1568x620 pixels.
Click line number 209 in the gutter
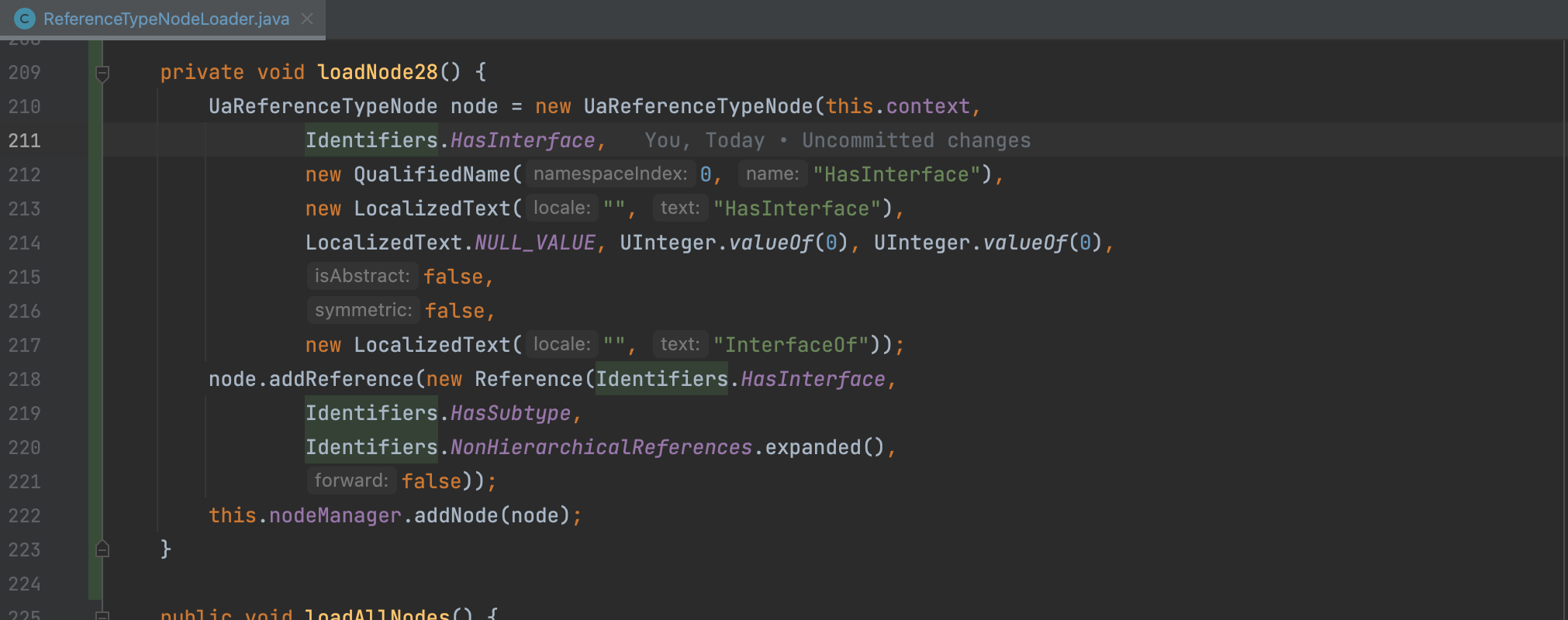point(24,72)
